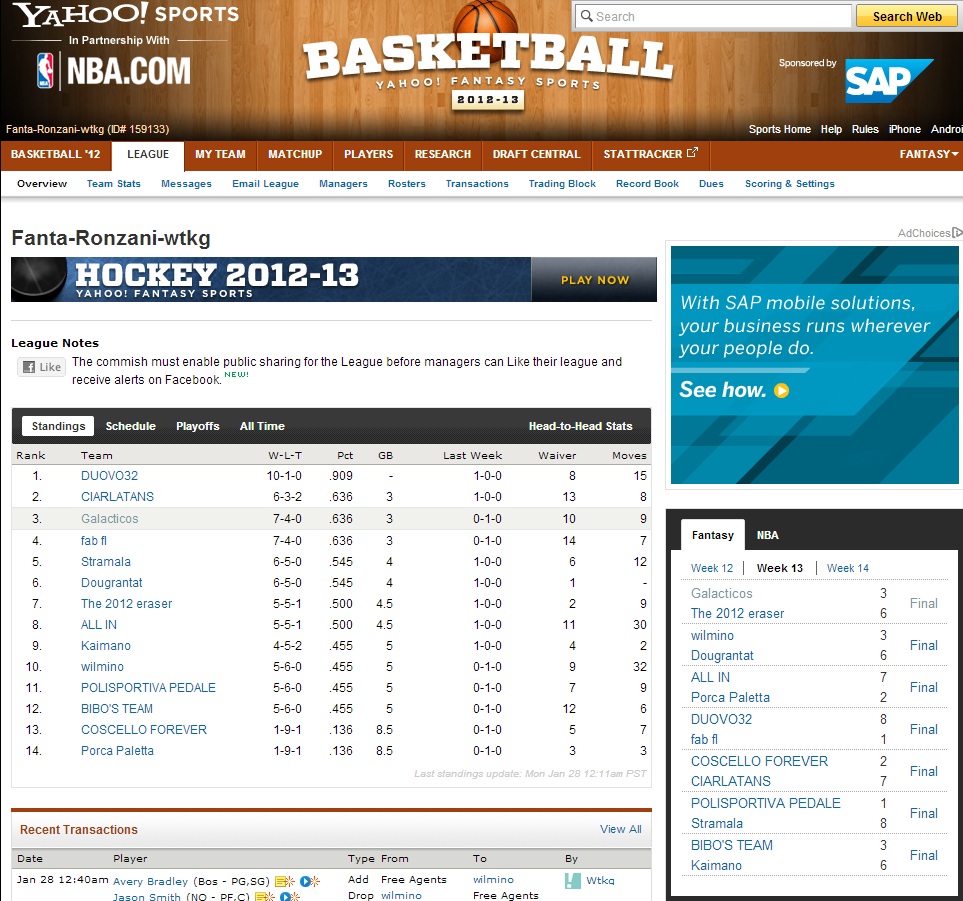This screenshot has height=901, width=963.
Task: Click the Facebook Like button
Action: 41,367
